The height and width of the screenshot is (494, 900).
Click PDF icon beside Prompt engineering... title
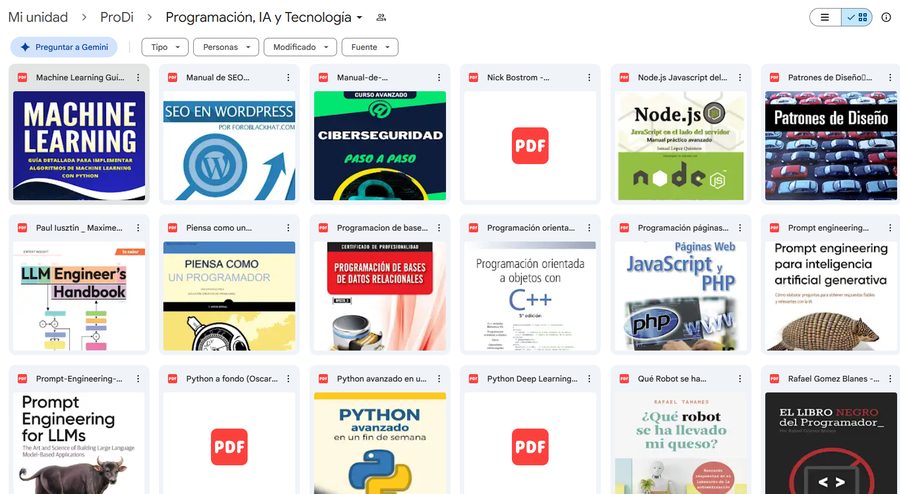774,228
